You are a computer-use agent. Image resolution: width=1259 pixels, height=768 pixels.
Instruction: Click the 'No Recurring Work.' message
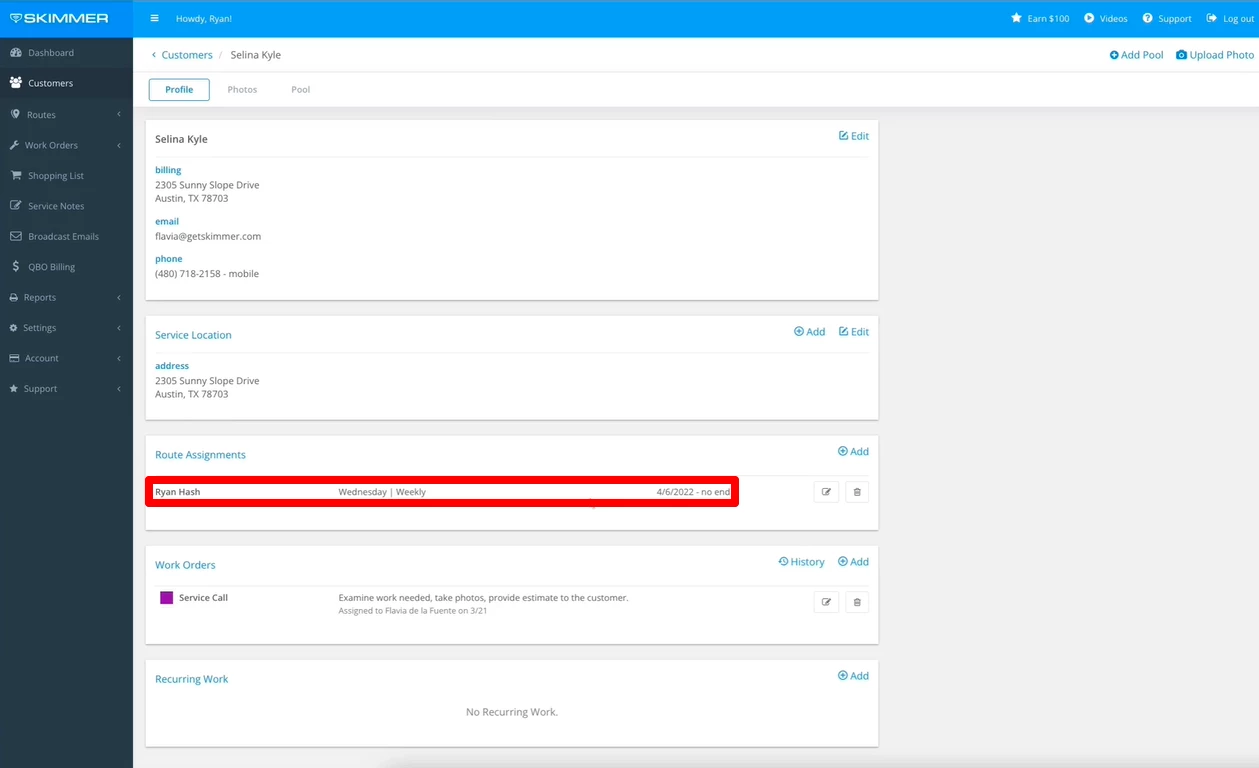[x=512, y=712]
